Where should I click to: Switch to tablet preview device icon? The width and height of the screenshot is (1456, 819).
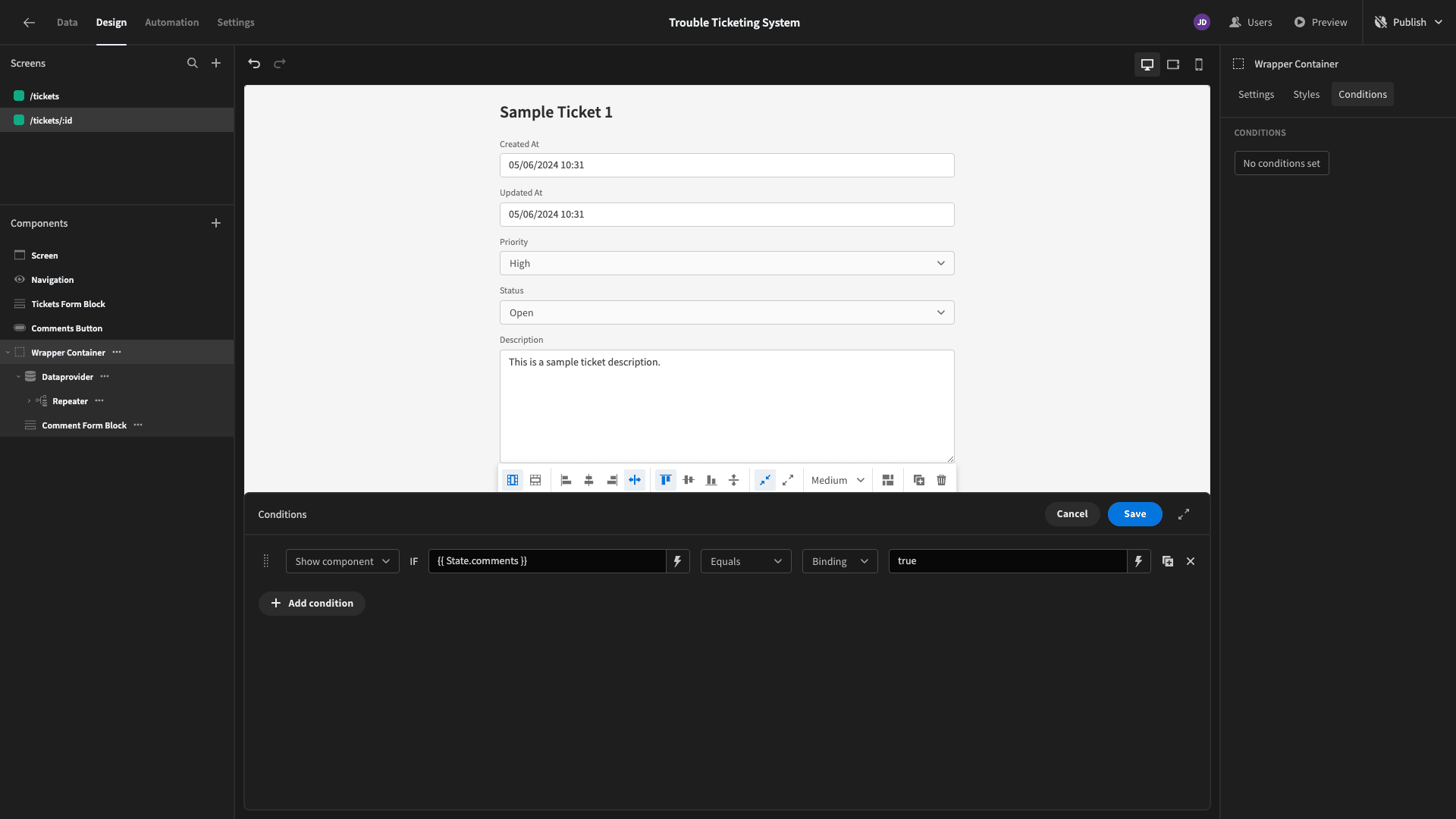(x=1173, y=64)
